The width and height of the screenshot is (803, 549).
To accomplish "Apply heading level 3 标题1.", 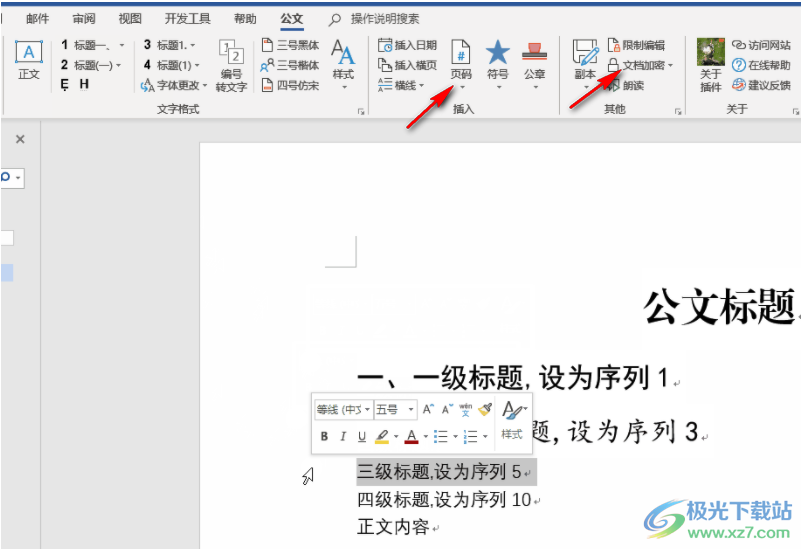I will click(x=170, y=45).
